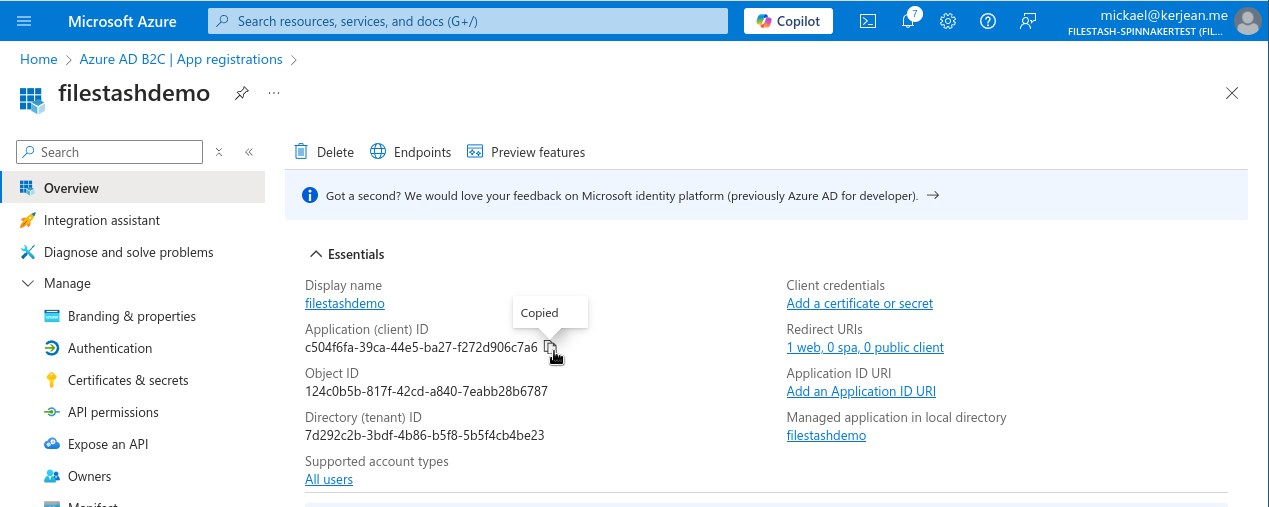The image size is (1269, 507).
Task: Pin filestashdemo to the dashboard
Action: (x=241, y=93)
